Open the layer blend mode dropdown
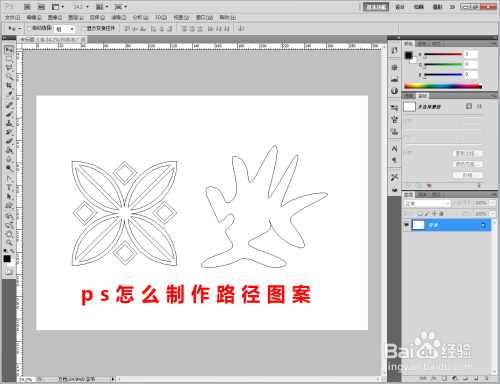The height and width of the screenshot is (384, 500). pos(427,203)
